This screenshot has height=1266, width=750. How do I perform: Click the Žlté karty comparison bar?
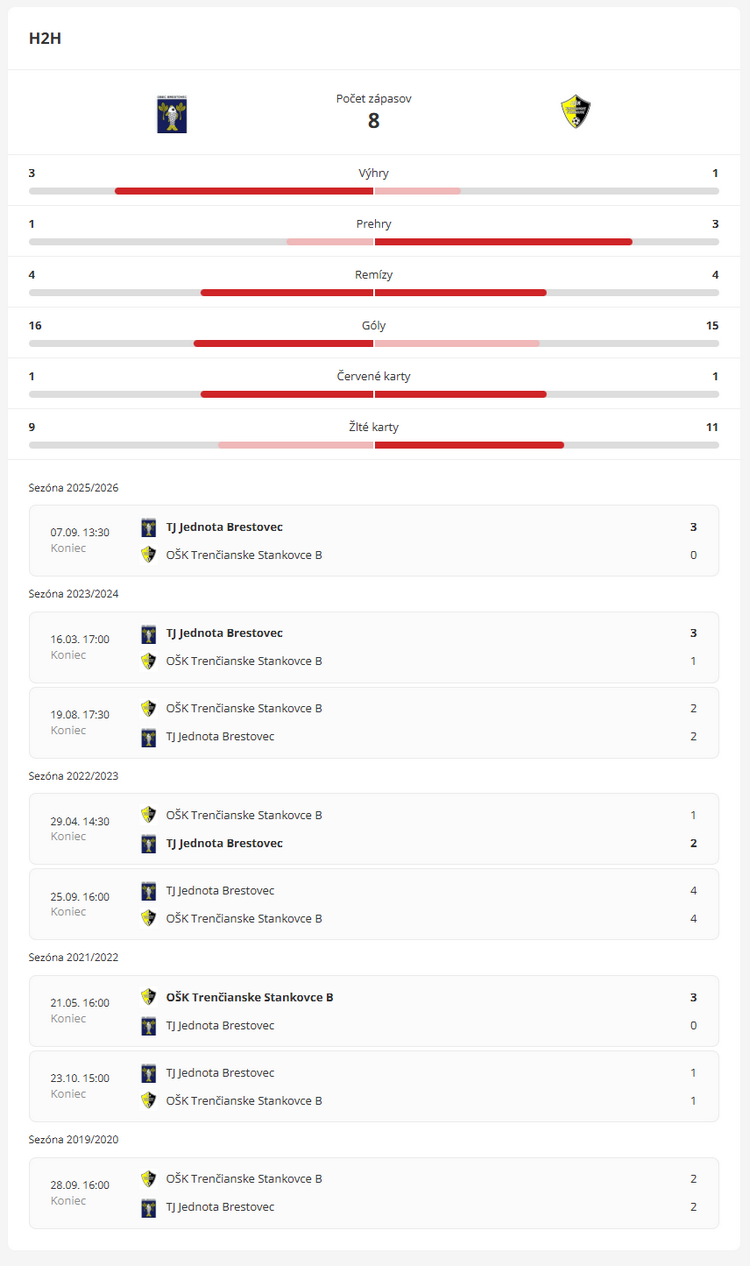click(x=374, y=444)
